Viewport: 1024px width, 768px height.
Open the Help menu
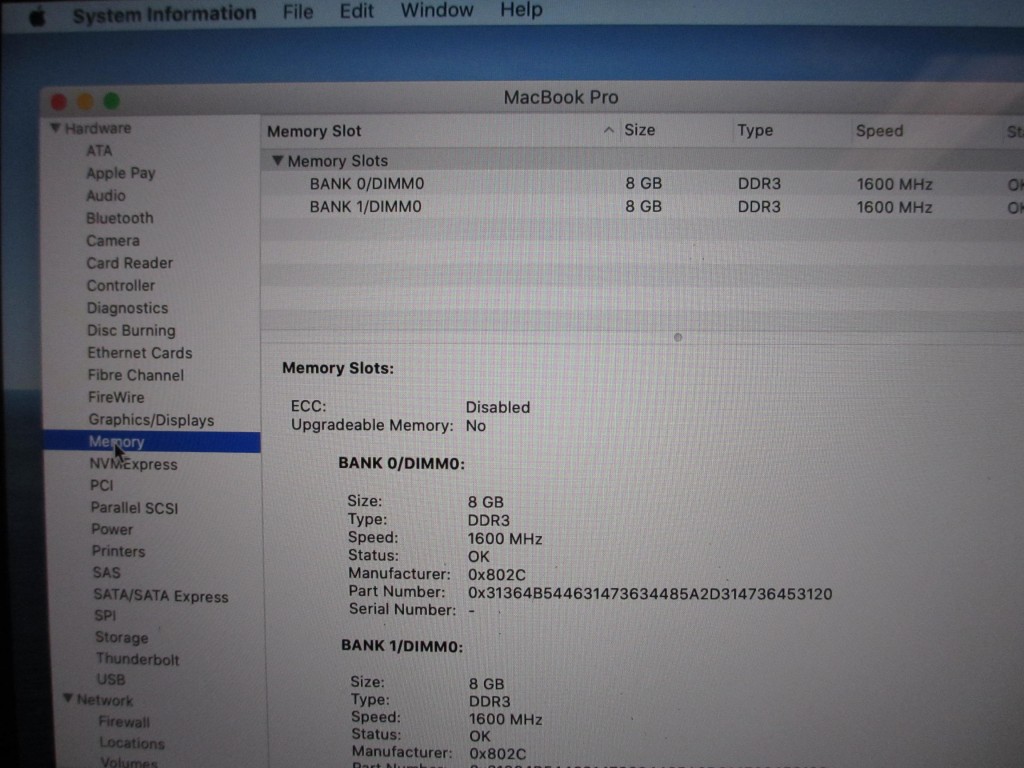(521, 10)
